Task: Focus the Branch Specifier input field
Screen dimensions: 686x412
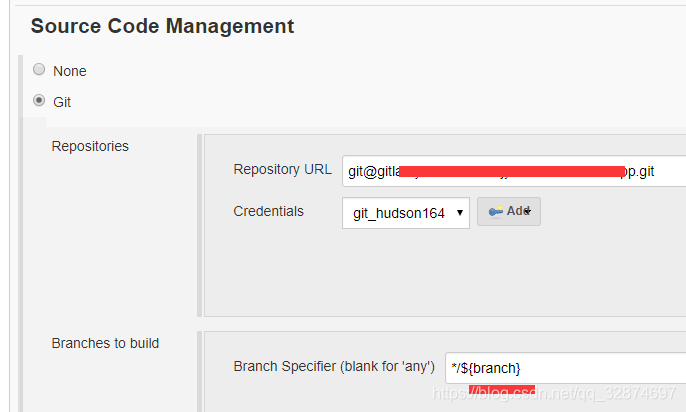Action: click(566, 368)
